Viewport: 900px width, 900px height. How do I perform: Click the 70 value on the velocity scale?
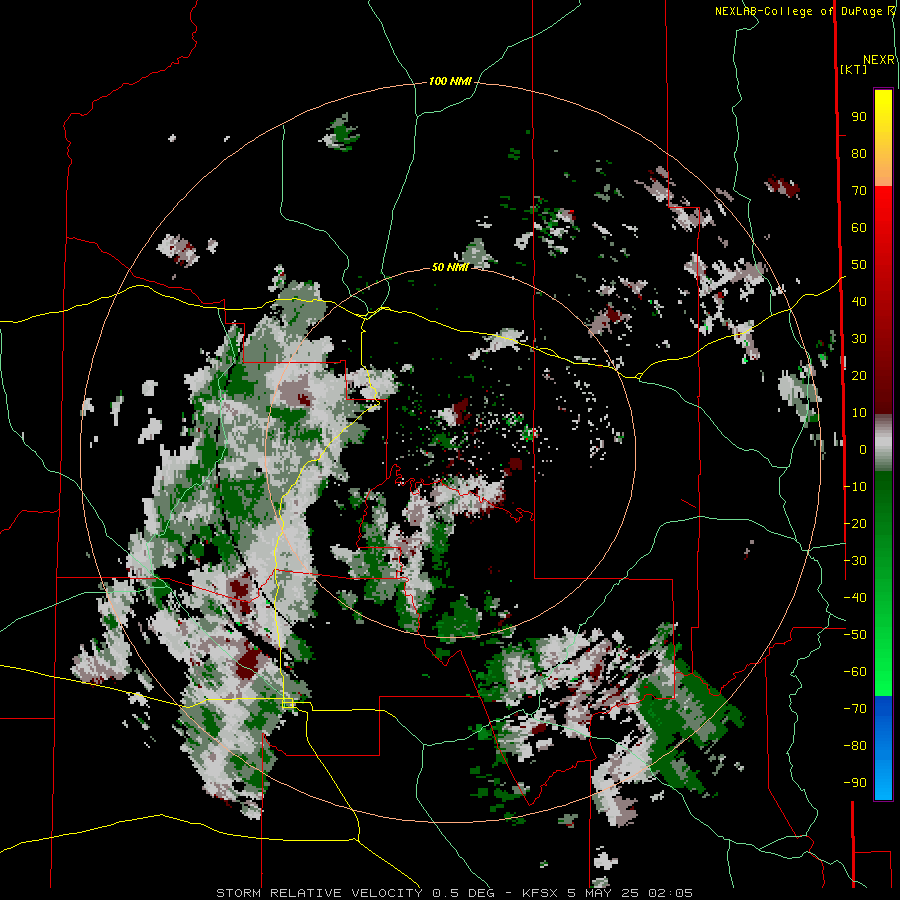pos(859,191)
